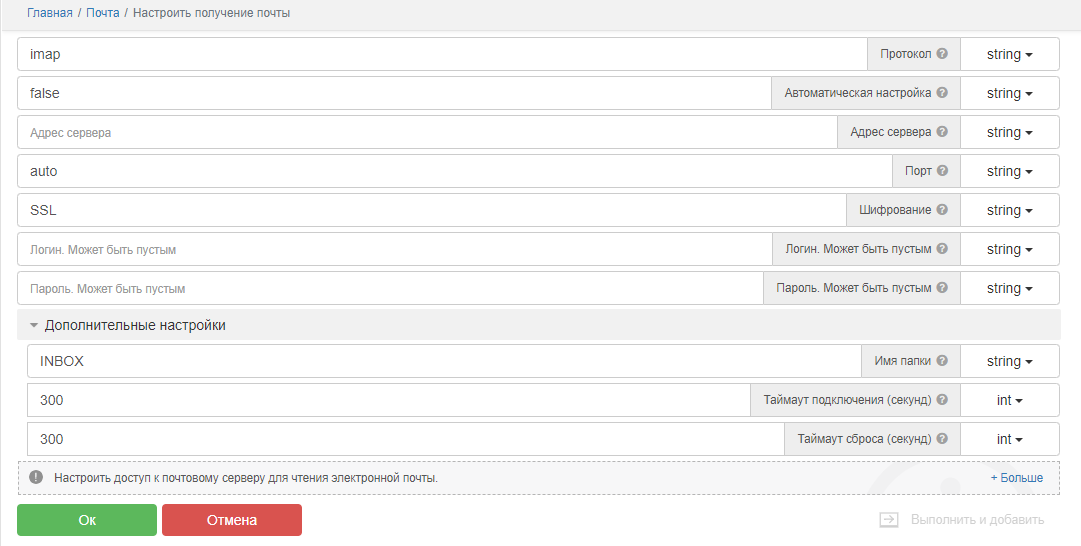
Task: Click the Адрес сервера input field
Action: (427, 132)
